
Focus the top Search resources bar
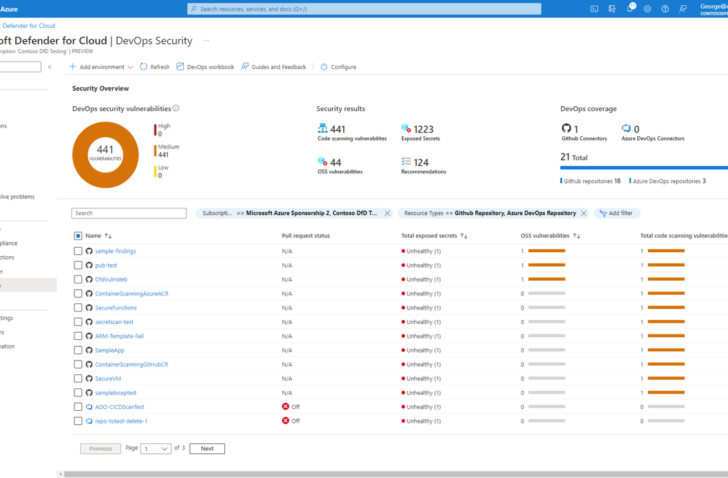pyautogui.click(x=364, y=9)
